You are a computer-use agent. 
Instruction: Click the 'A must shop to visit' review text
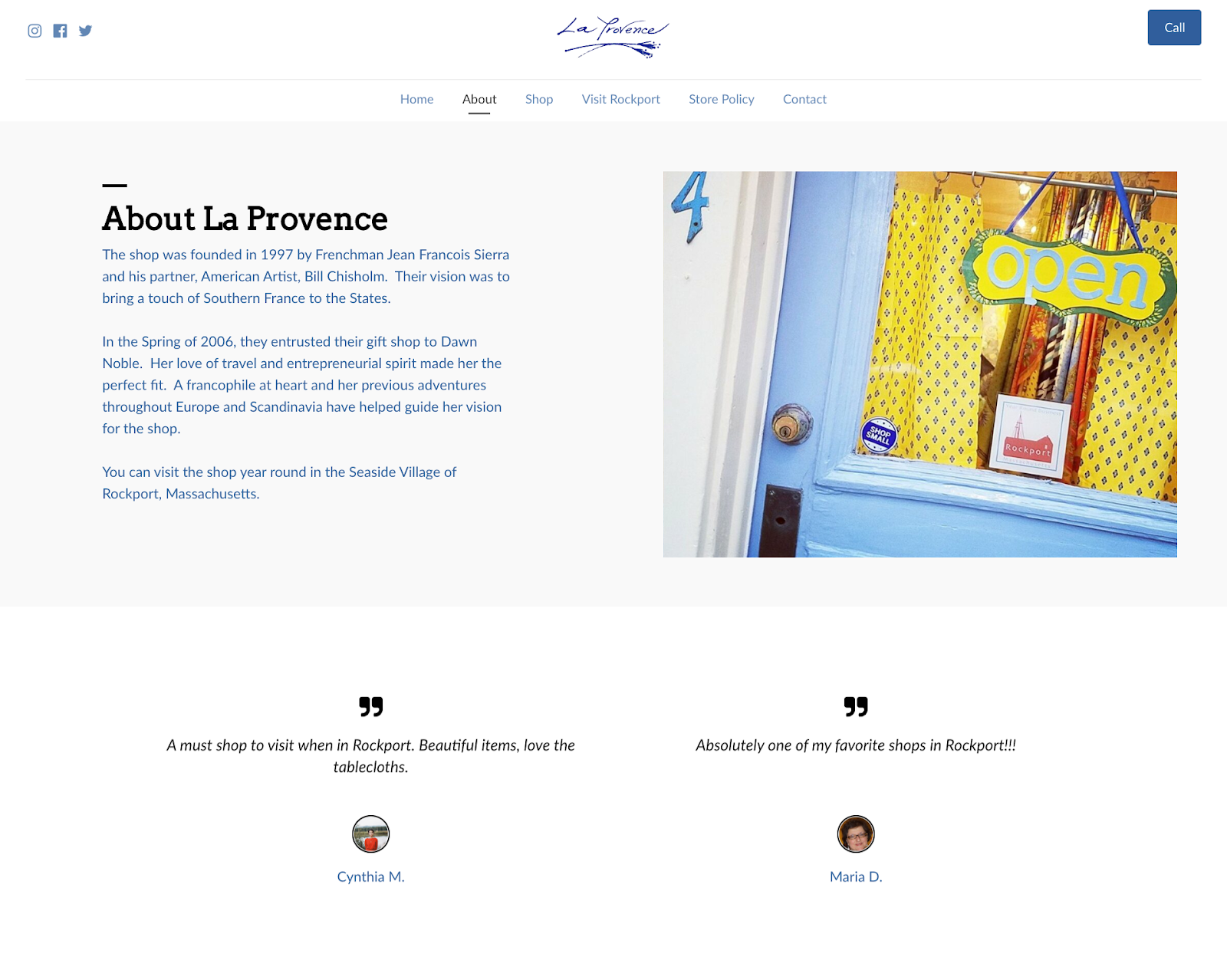[x=371, y=756]
